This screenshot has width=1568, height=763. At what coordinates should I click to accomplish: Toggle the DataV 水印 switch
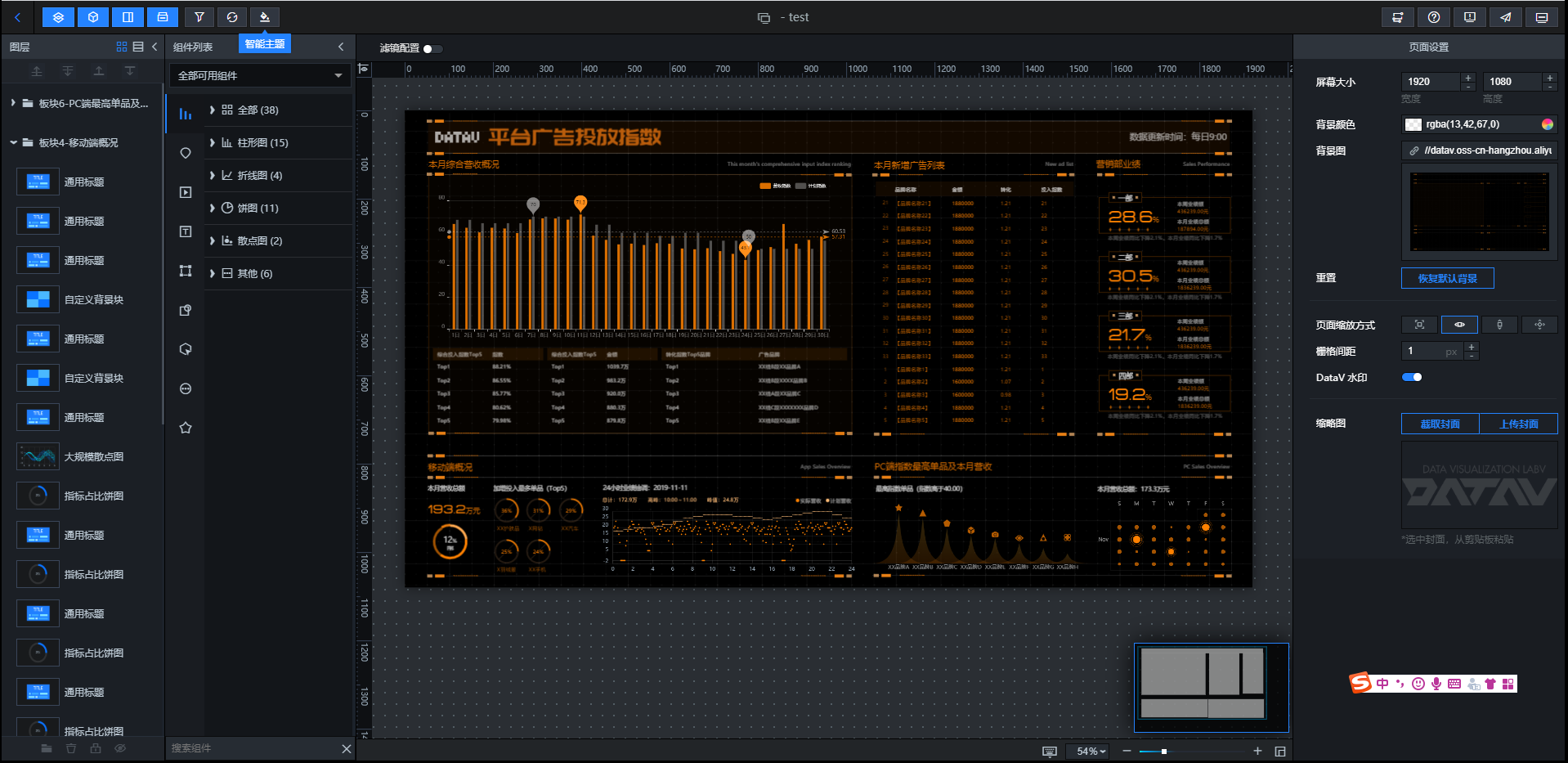[1412, 377]
